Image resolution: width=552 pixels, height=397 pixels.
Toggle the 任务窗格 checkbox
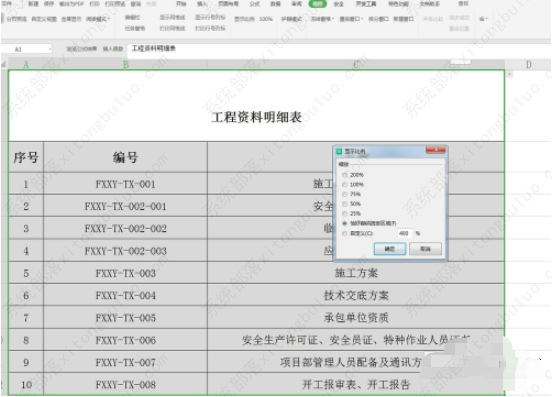click(135, 28)
